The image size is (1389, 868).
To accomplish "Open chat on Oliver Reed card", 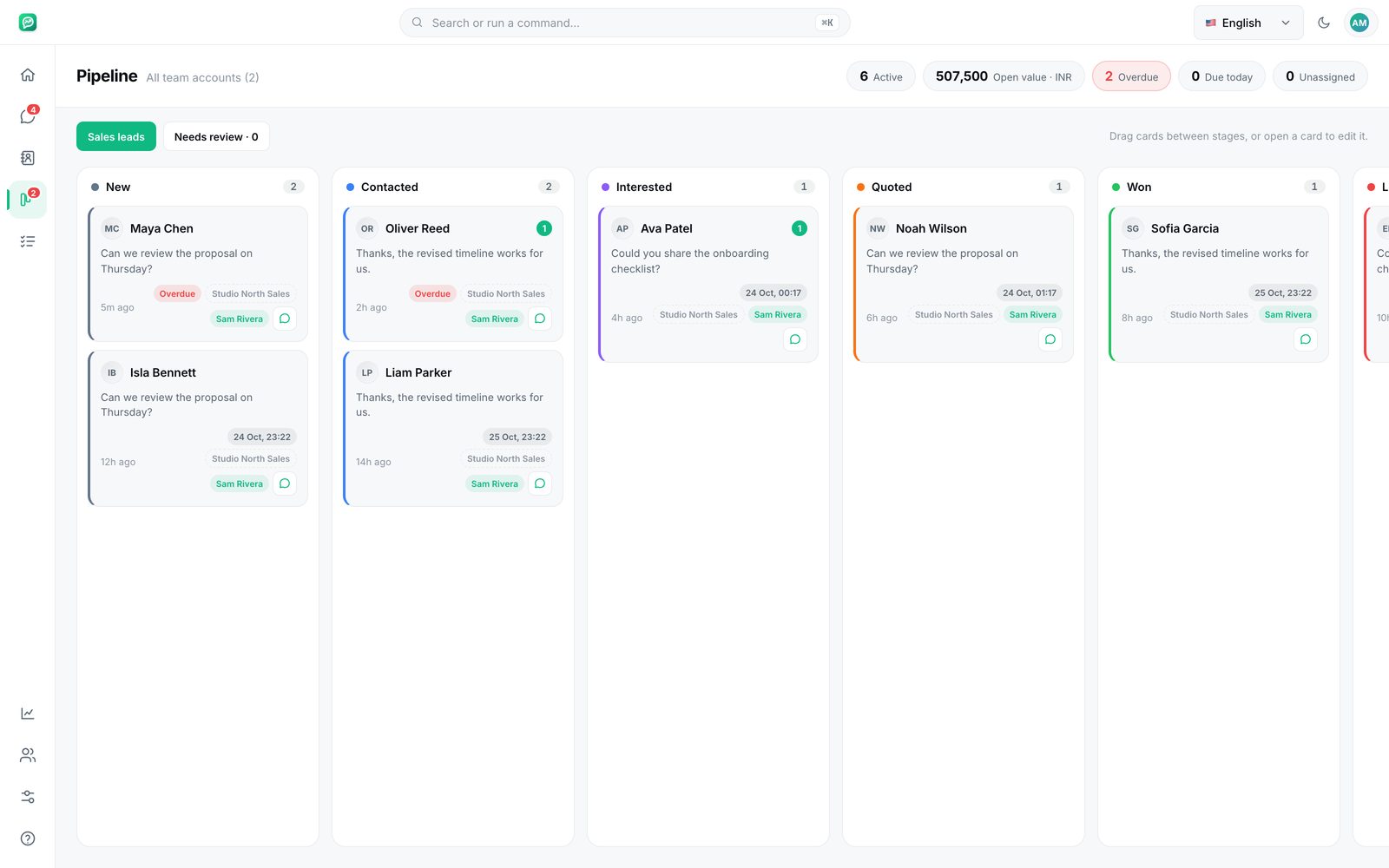I will point(540,319).
